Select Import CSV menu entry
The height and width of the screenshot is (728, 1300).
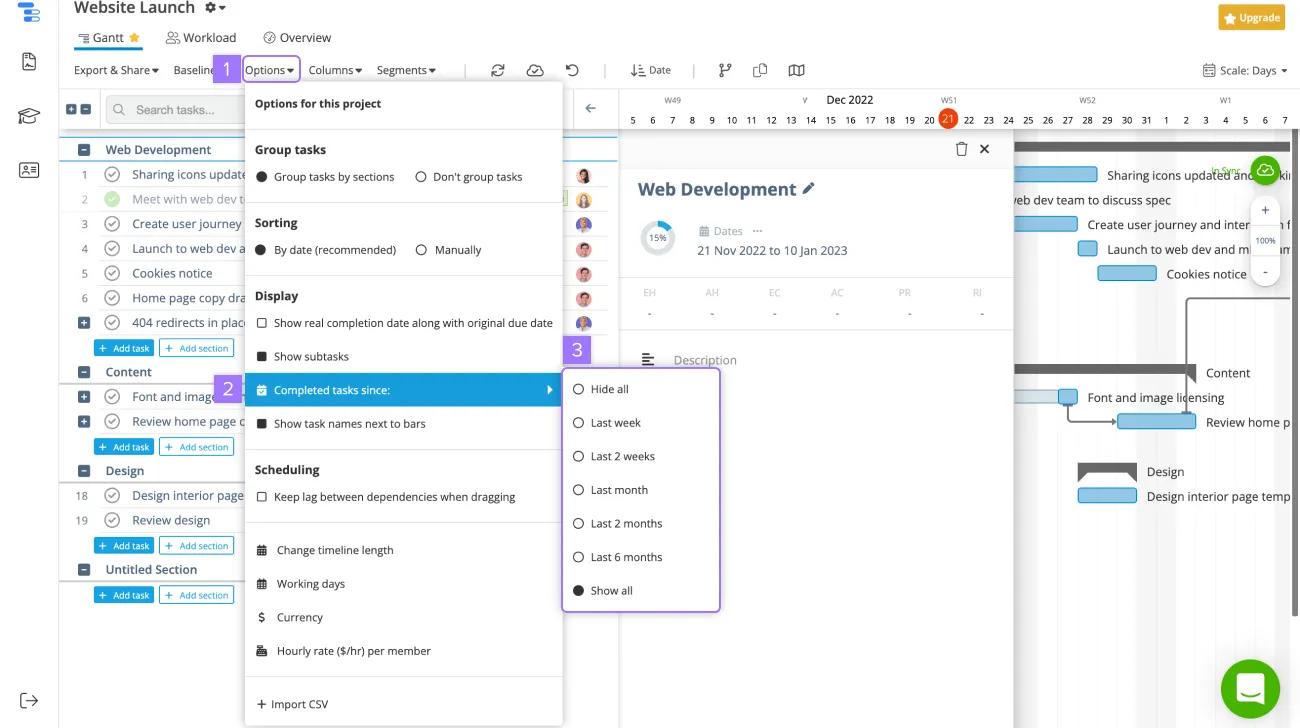[292, 704]
